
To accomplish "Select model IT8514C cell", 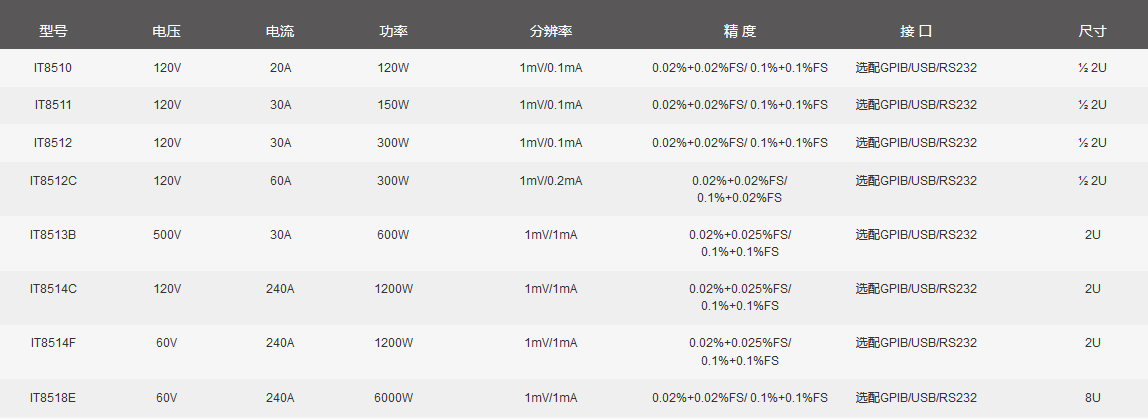I will tap(53, 289).
